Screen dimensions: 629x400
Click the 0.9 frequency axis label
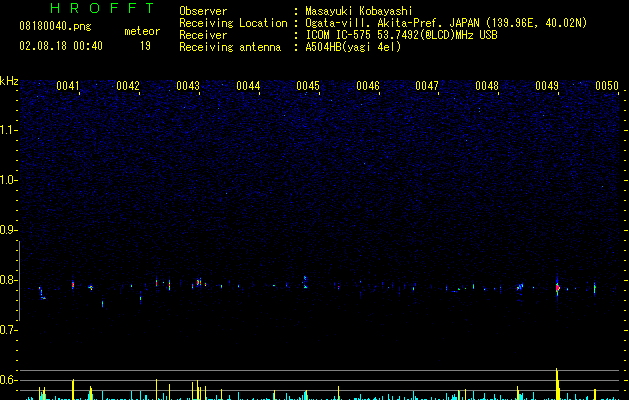(x=8, y=230)
